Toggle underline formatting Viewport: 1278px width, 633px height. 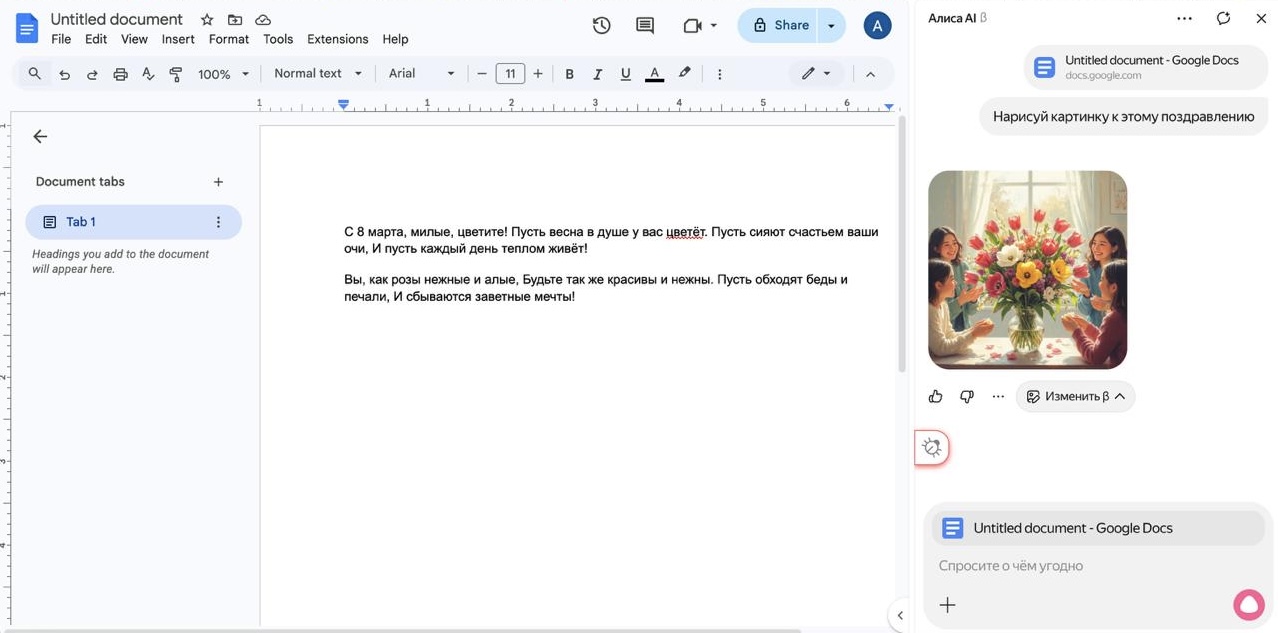(x=625, y=74)
